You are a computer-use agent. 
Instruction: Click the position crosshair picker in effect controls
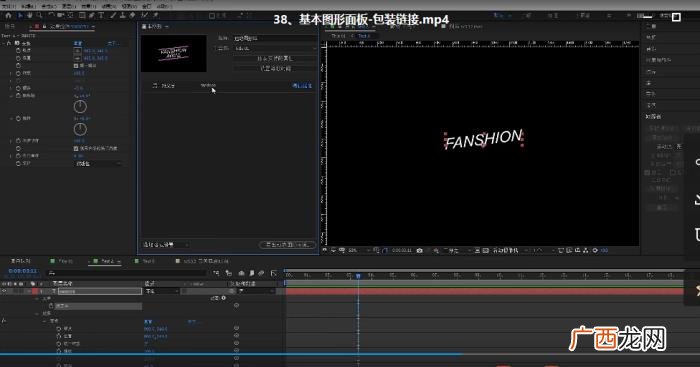(x=78, y=58)
